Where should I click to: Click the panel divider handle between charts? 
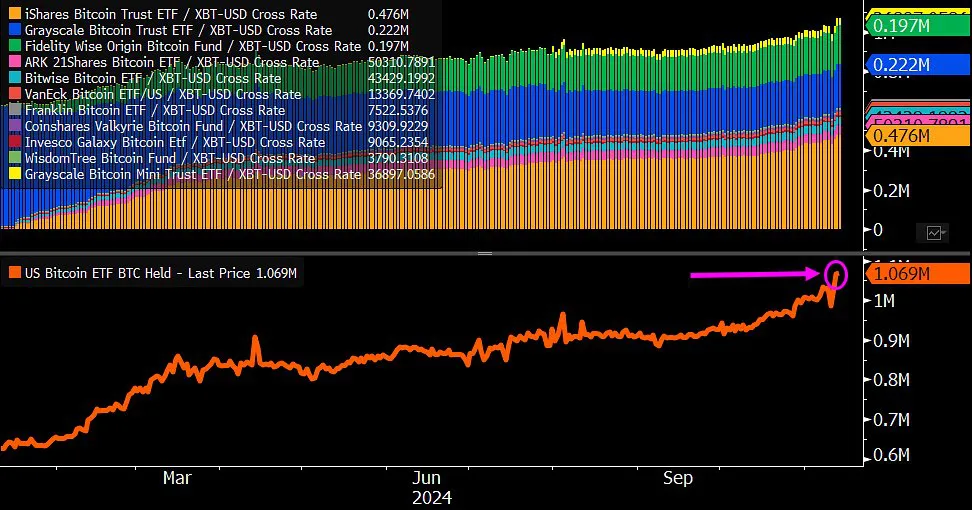(486, 254)
